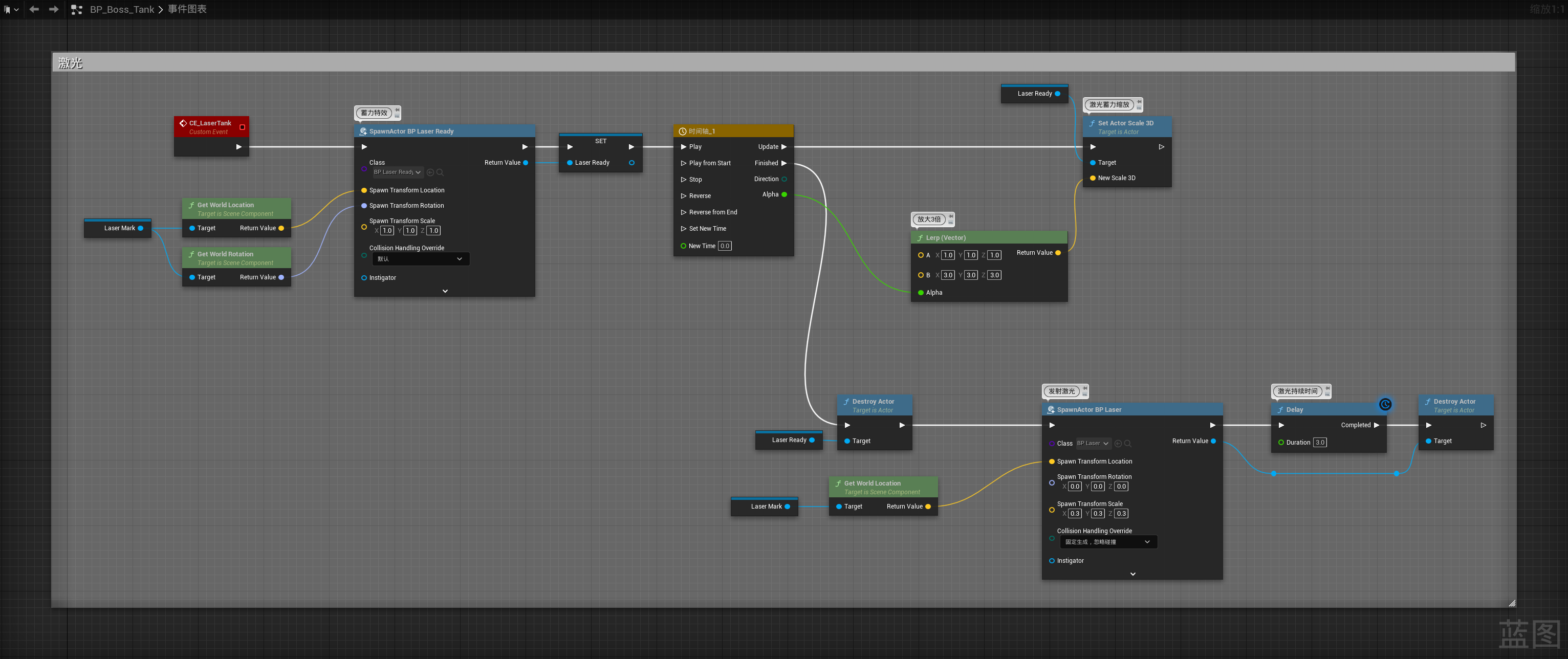Viewport: 1568px width, 659px height.
Task: Toggle the 发射激光 comment bubble pin
Action: coord(1085,389)
